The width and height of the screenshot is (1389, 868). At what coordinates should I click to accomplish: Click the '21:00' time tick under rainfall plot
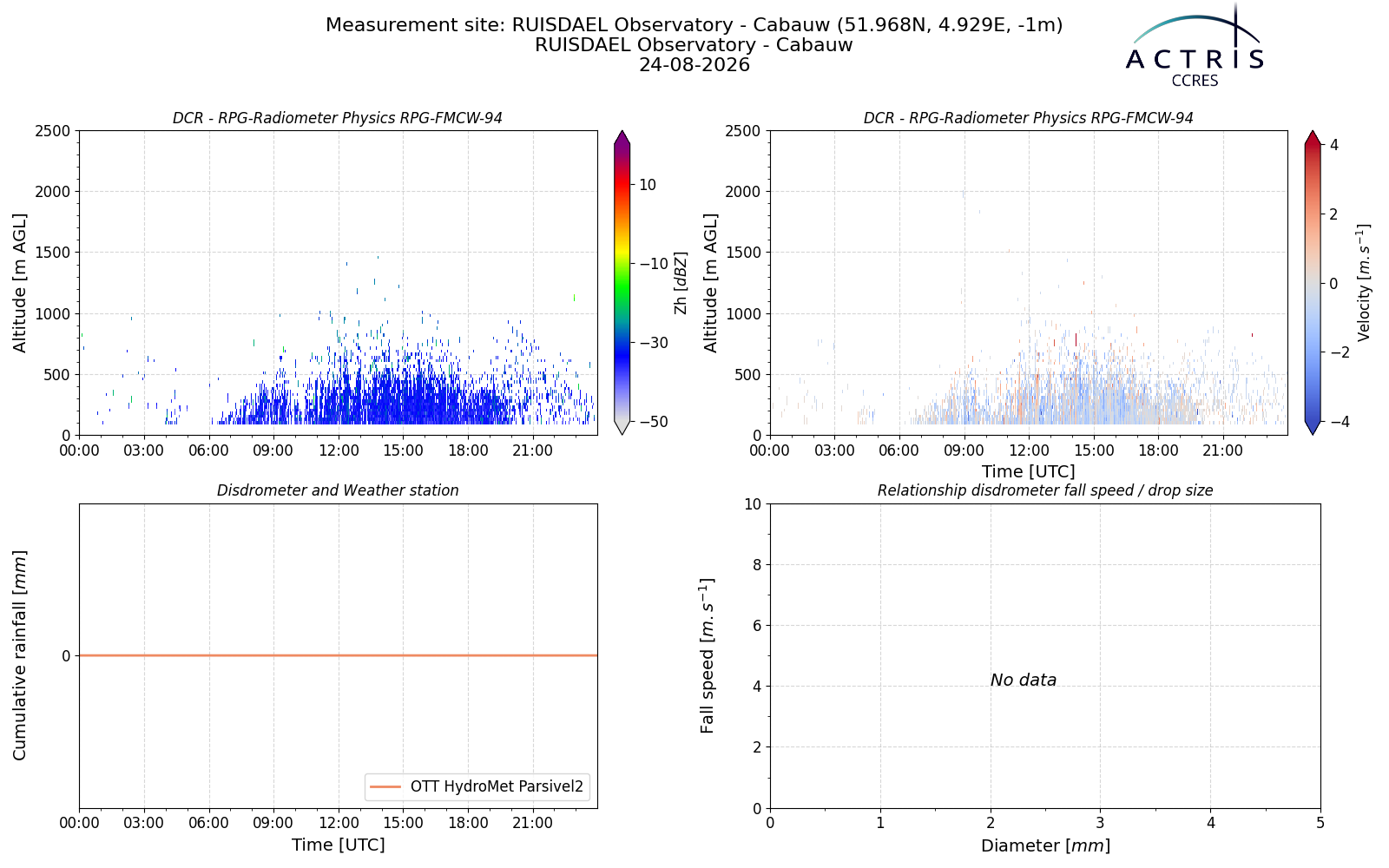click(x=532, y=823)
